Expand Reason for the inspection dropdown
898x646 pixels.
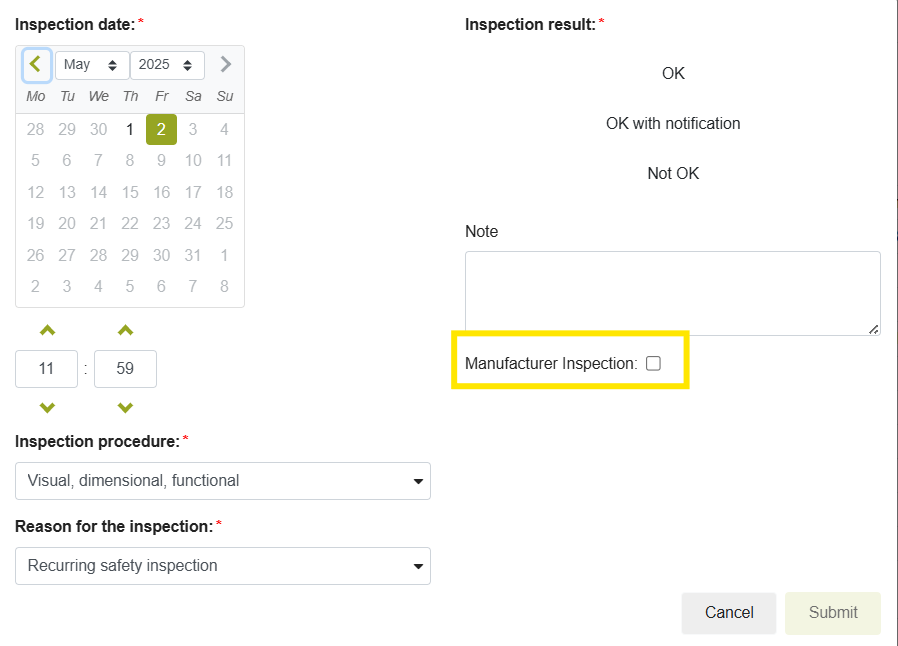click(x=222, y=566)
